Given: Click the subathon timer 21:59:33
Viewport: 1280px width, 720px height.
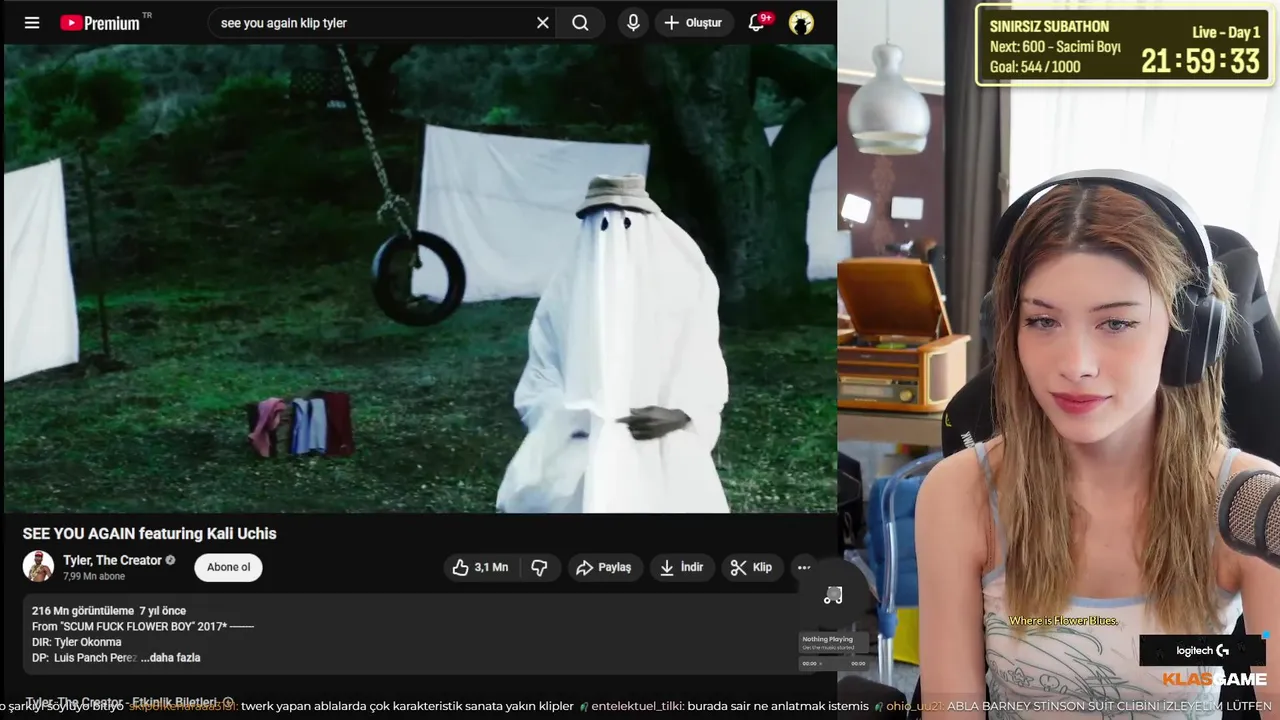Looking at the screenshot, I should pos(1201,62).
